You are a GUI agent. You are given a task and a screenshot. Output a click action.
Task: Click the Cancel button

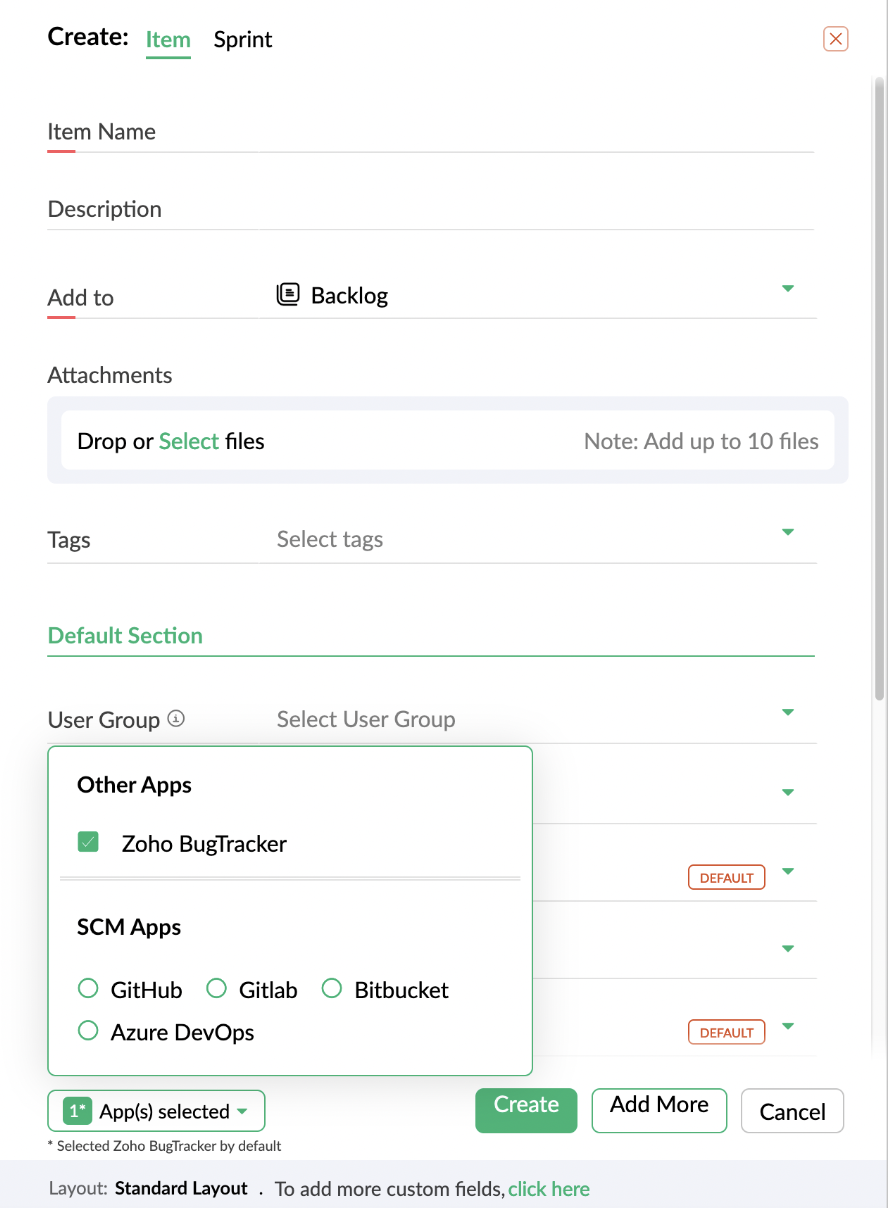pos(792,1111)
